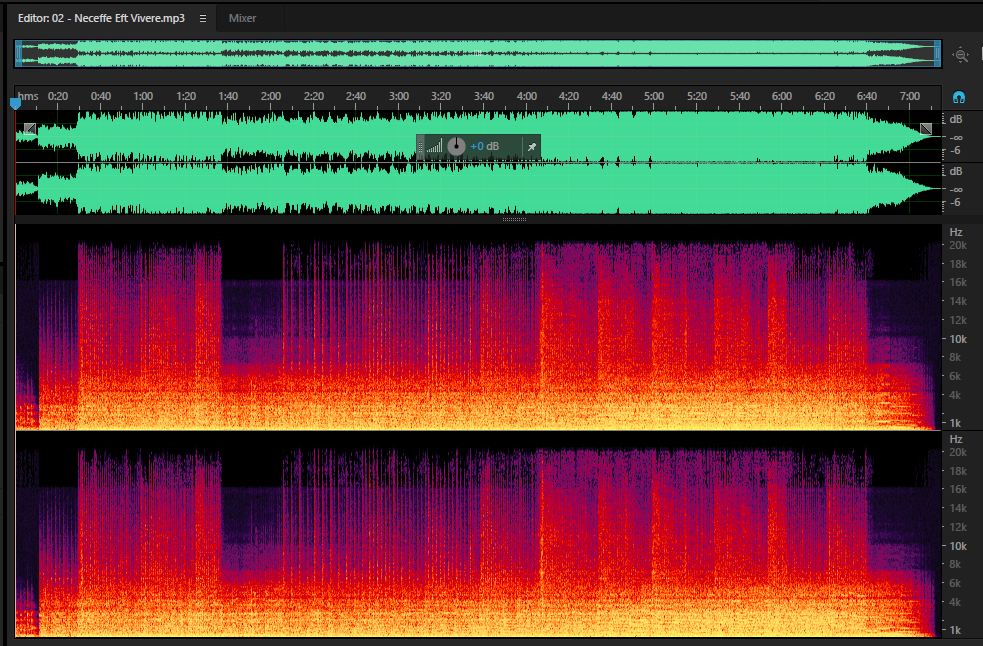The width and height of the screenshot is (983, 646).
Task: Click the upper spectrogram 1k frequency label
Action: (x=955, y=423)
